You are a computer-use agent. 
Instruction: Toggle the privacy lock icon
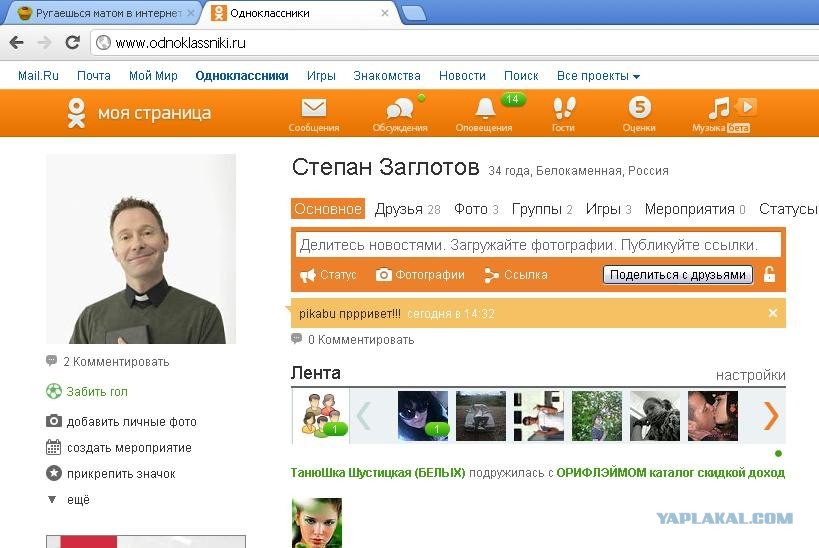click(769, 274)
